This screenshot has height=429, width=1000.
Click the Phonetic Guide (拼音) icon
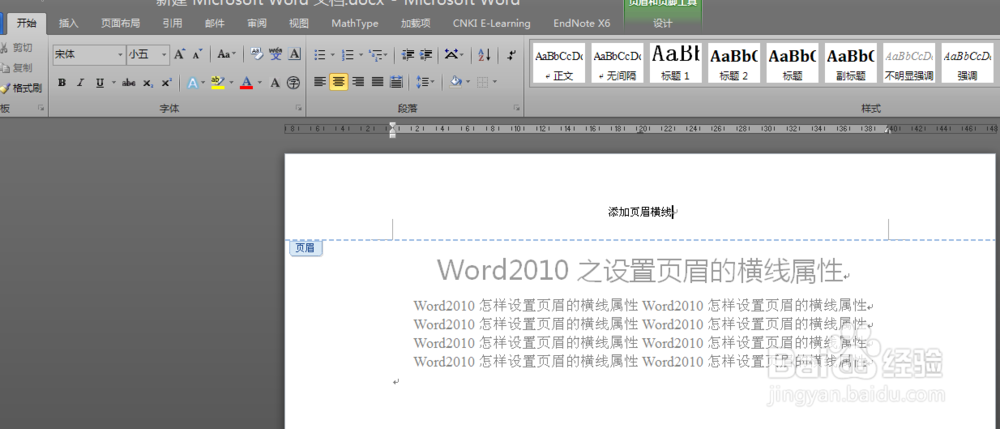click(x=276, y=55)
